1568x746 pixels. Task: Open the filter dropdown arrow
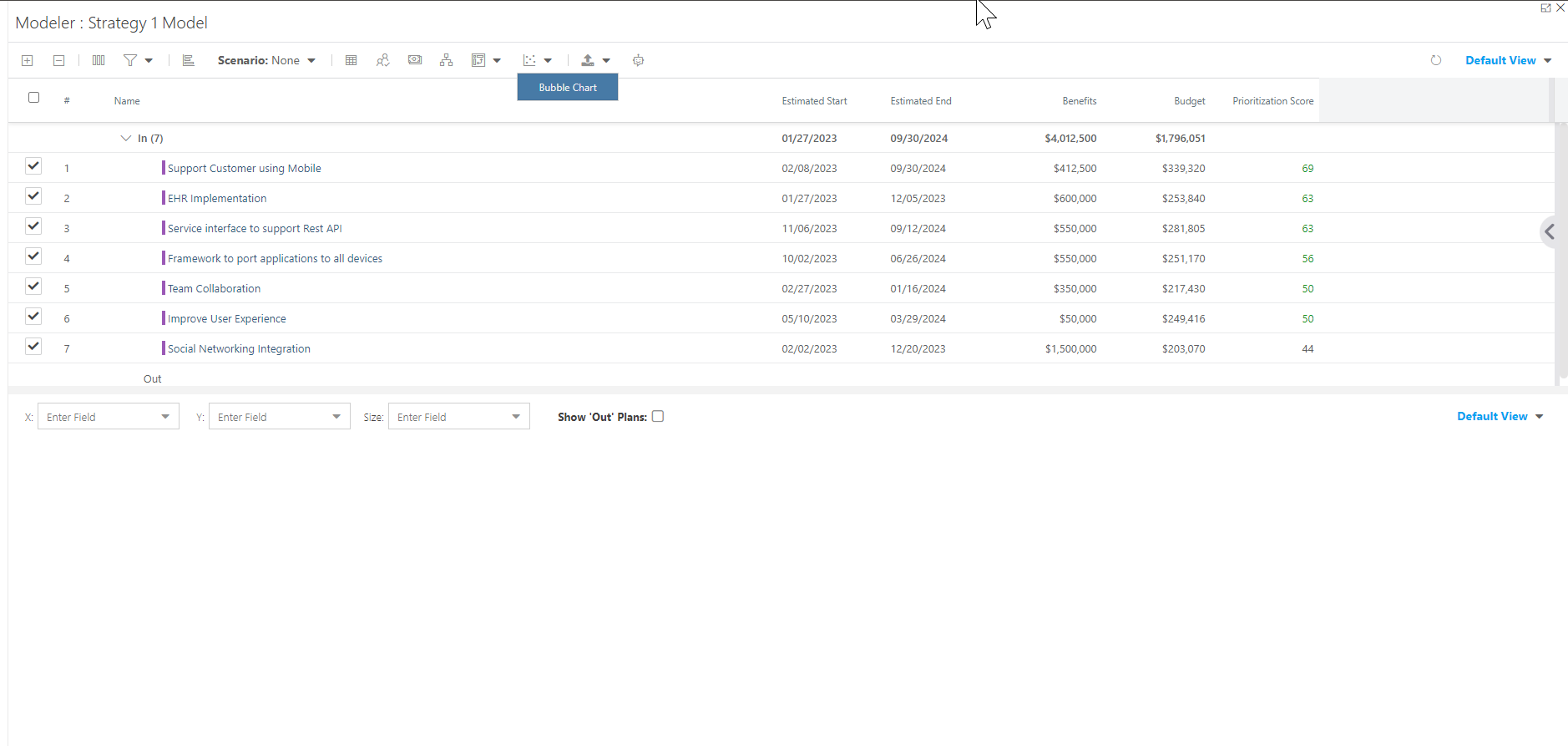point(149,60)
